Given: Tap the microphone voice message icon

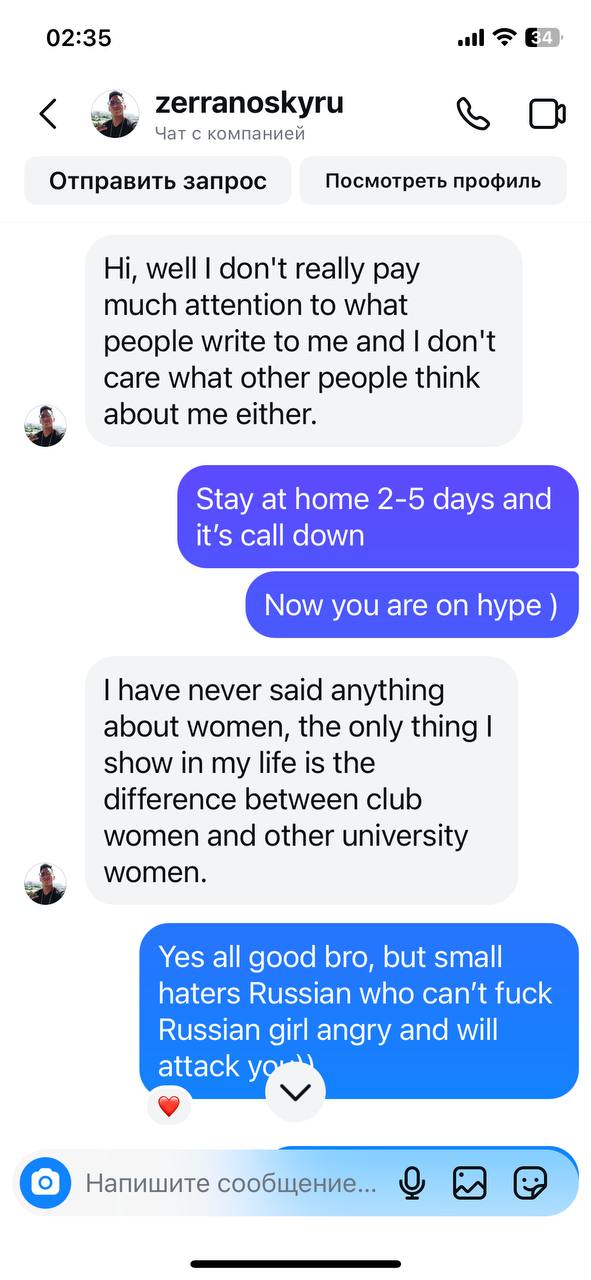Looking at the screenshot, I should click(x=411, y=1184).
